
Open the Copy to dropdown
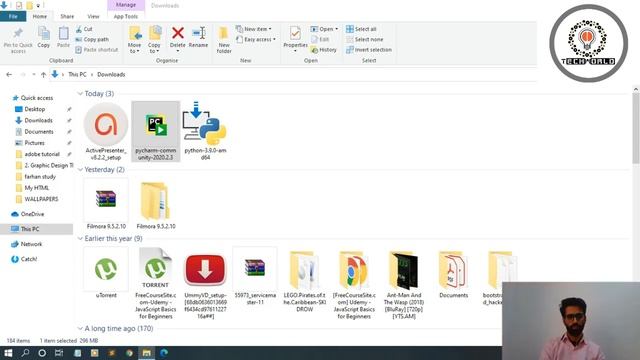click(154, 40)
